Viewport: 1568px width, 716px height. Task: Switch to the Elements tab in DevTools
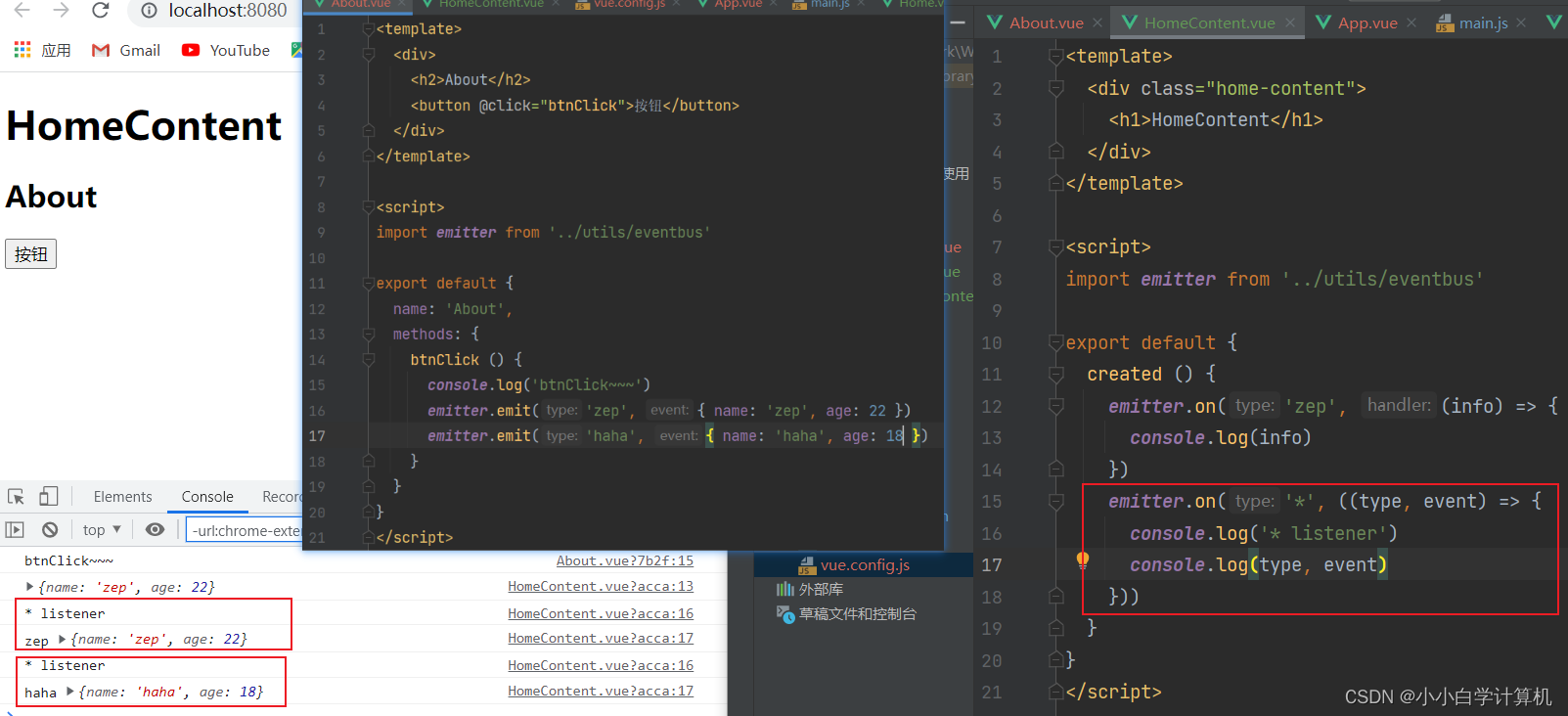click(x=122, y=497)
